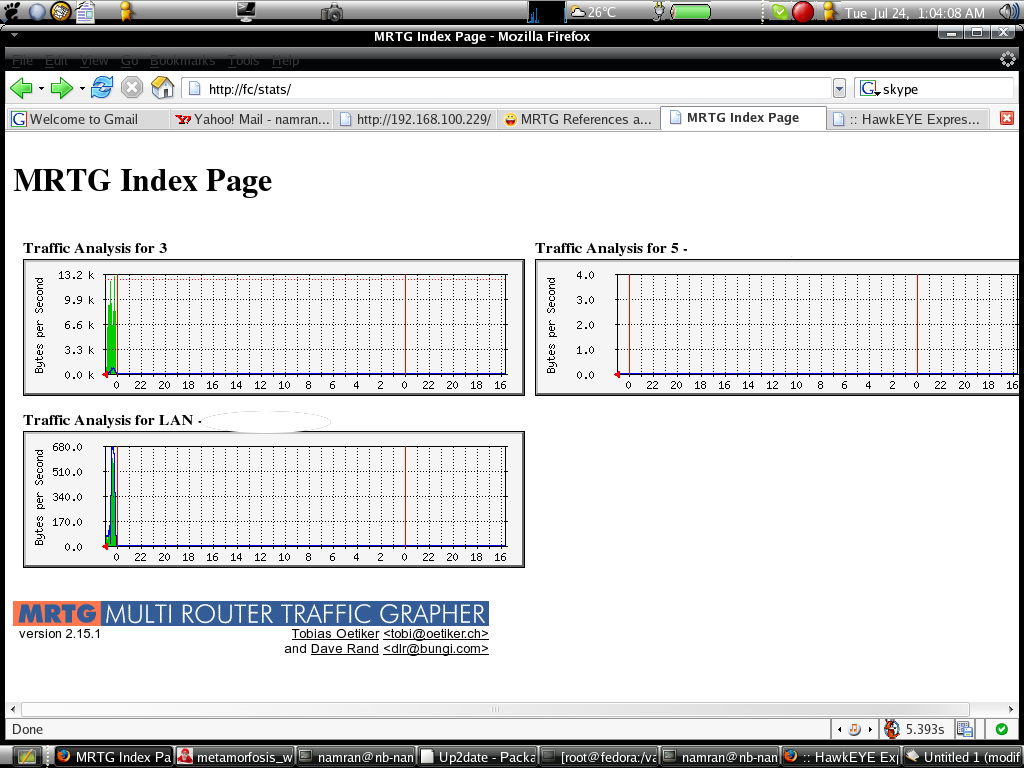Click the green Back arrow button
The height and width of the screenshot is (768, 1024).
(21, 89)
